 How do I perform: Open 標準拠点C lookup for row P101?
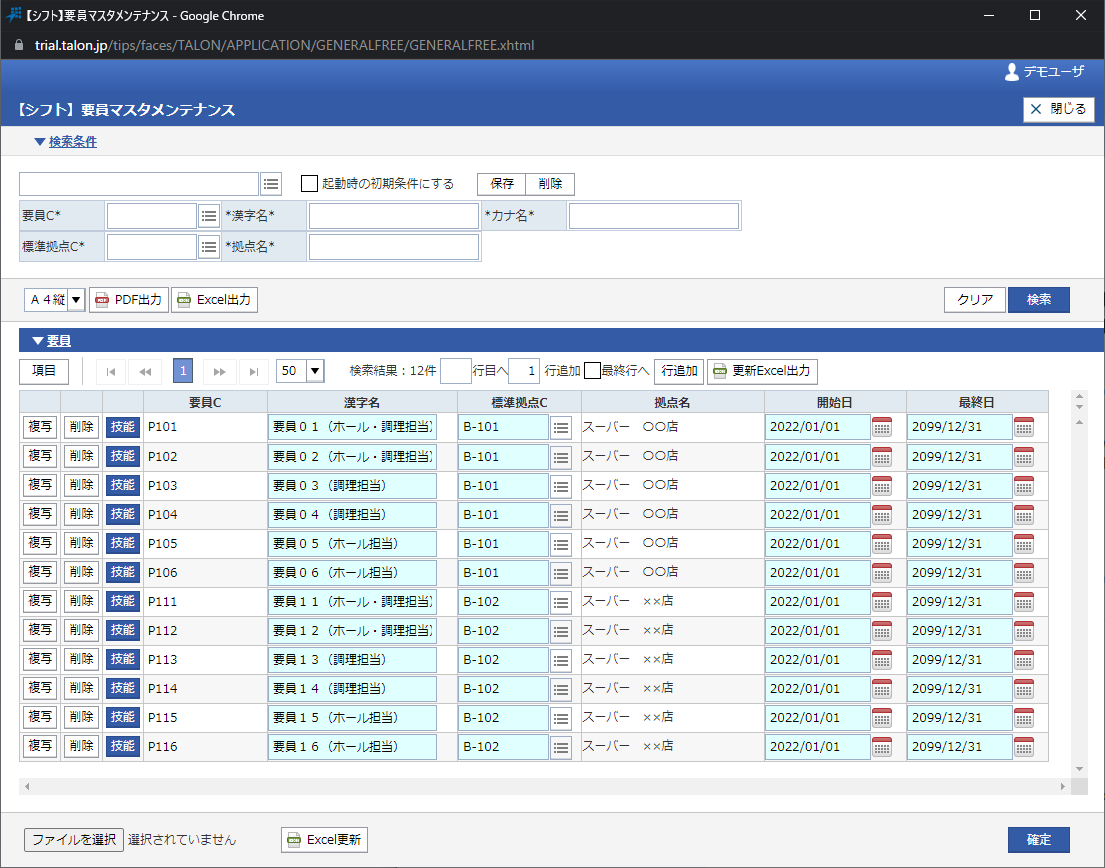click(561, 428)
